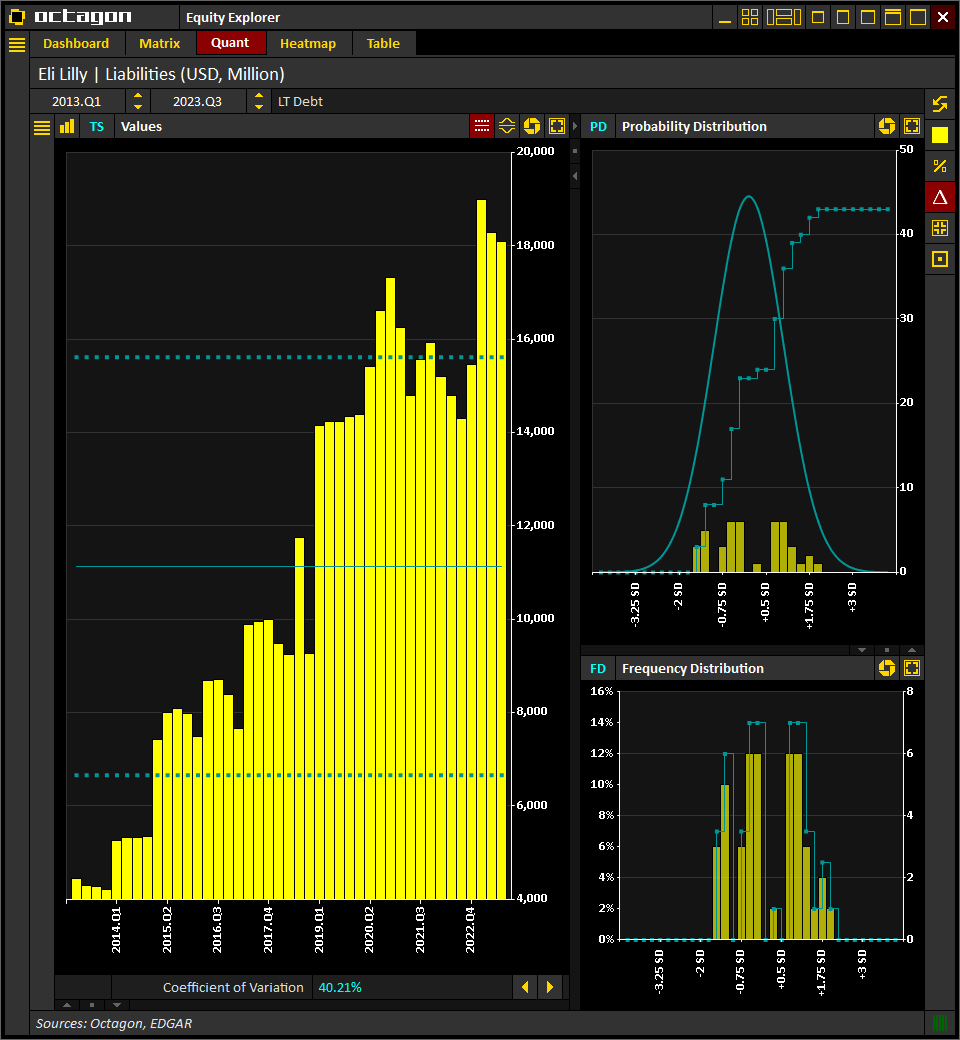Click the 2019.Q1 axis label

coord(319,931)
